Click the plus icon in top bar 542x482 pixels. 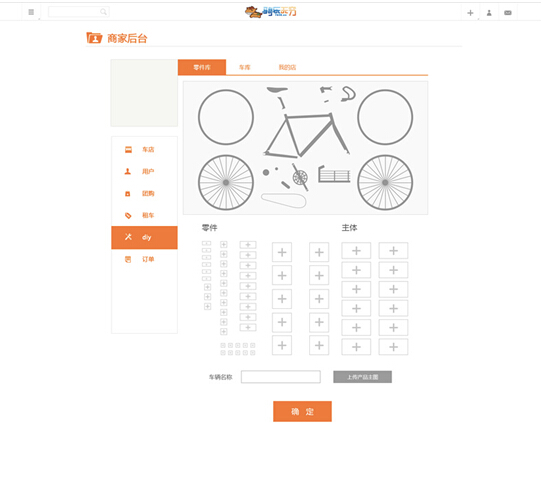pyautogui.click(x=470, y=13)
